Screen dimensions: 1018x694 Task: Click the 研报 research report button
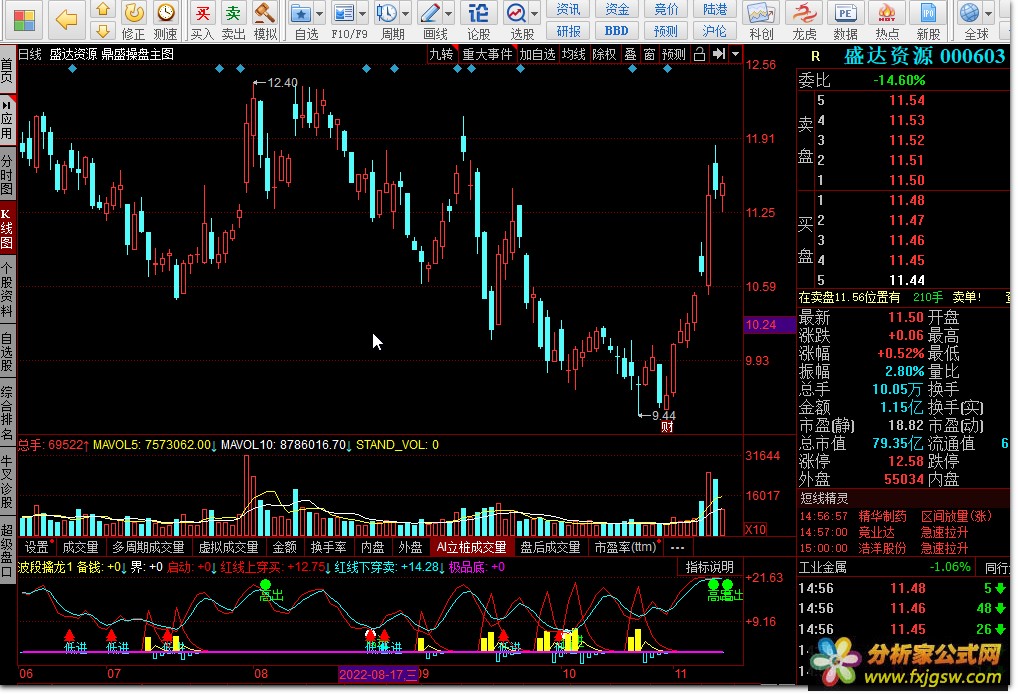568,31
